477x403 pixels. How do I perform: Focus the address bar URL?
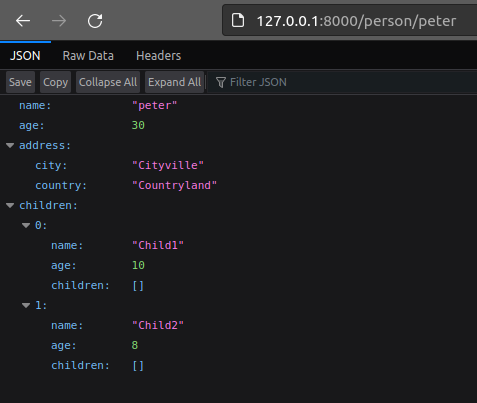(x=356, y=21)
